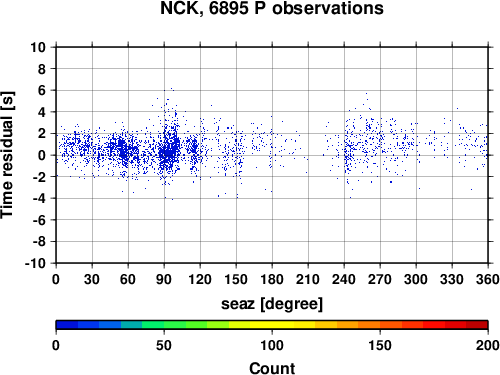The height and width of the screenshot is (375, 500).
Task: Click the orange segment of the colorbar
Action: click(x=358, y=325)
